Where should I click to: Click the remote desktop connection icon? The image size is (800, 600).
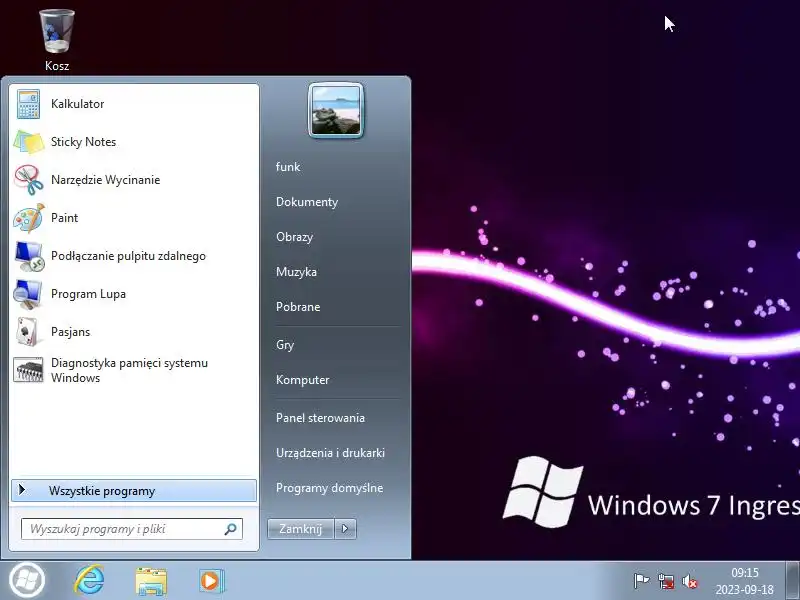point(29,256)
